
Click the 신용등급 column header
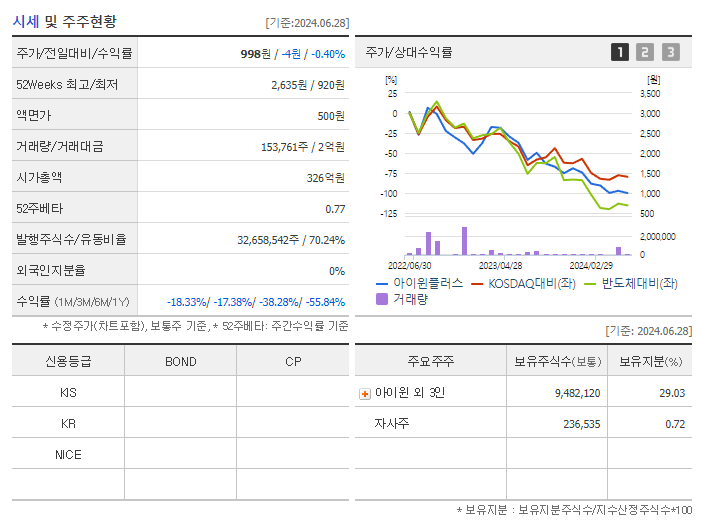point(68,361)
